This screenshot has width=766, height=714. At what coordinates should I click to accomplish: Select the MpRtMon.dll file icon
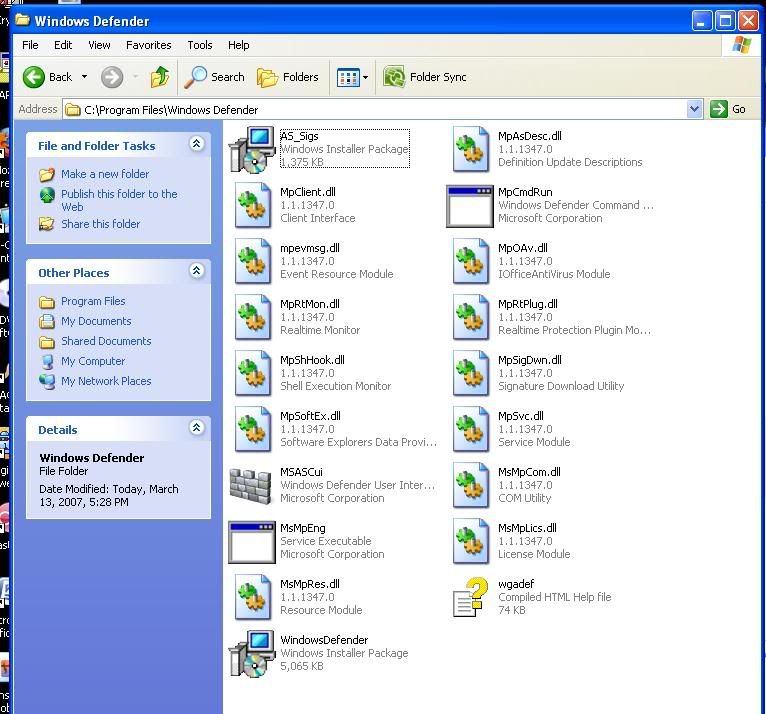pos(253,317)
